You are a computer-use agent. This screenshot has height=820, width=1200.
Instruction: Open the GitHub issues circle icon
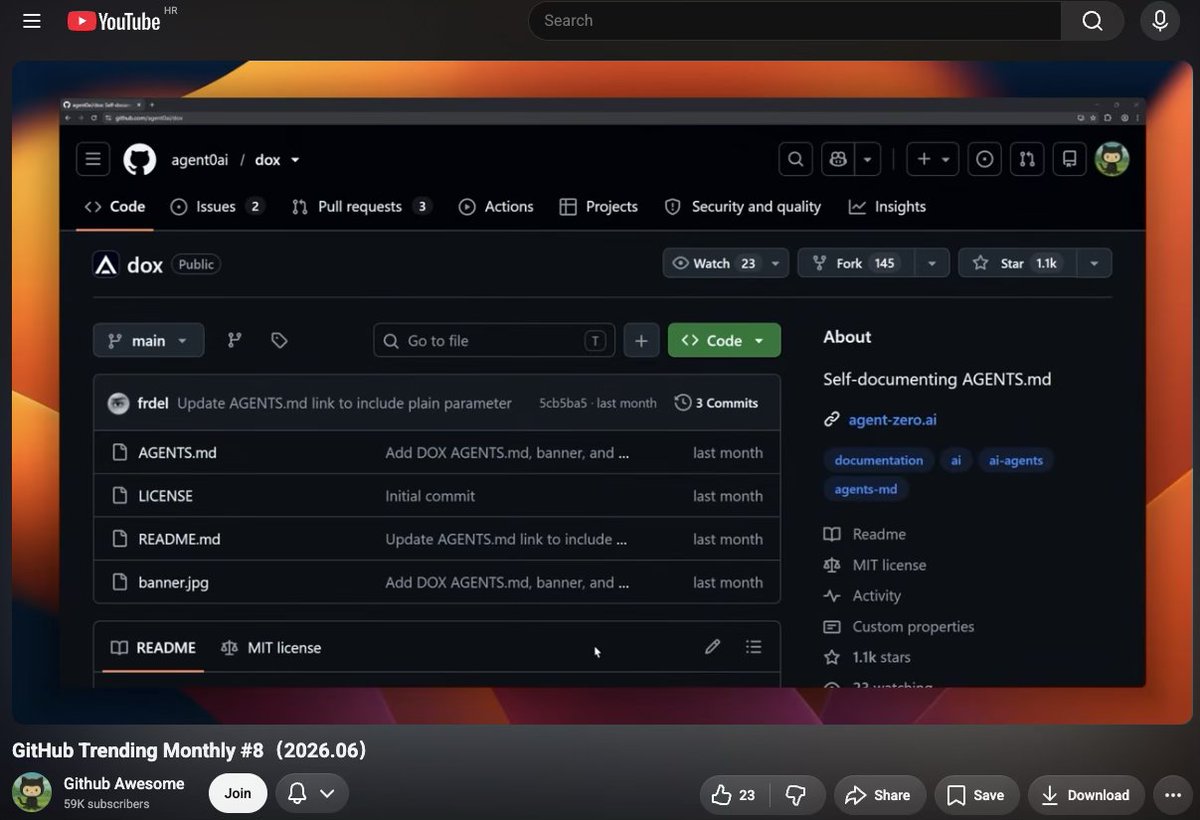[x=985, y=159]
